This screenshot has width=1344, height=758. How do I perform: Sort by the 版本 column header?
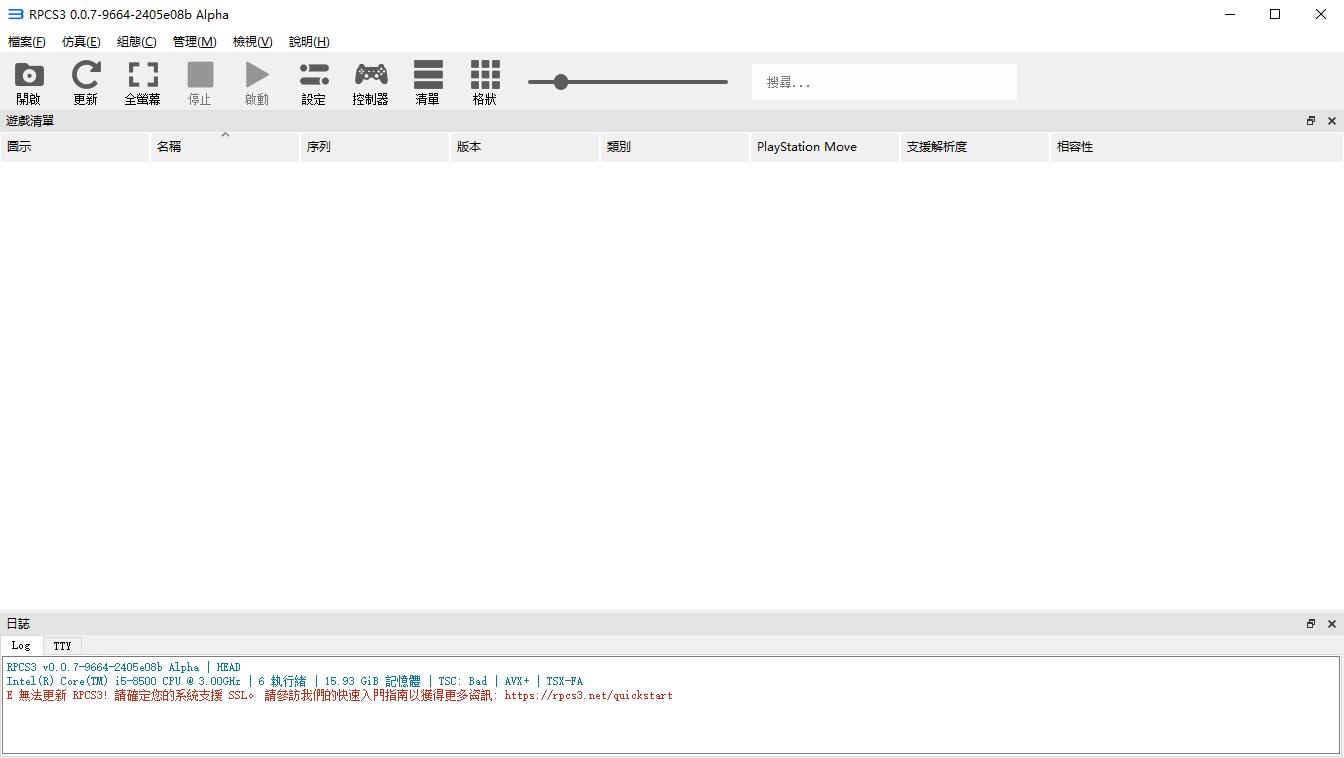525,146
